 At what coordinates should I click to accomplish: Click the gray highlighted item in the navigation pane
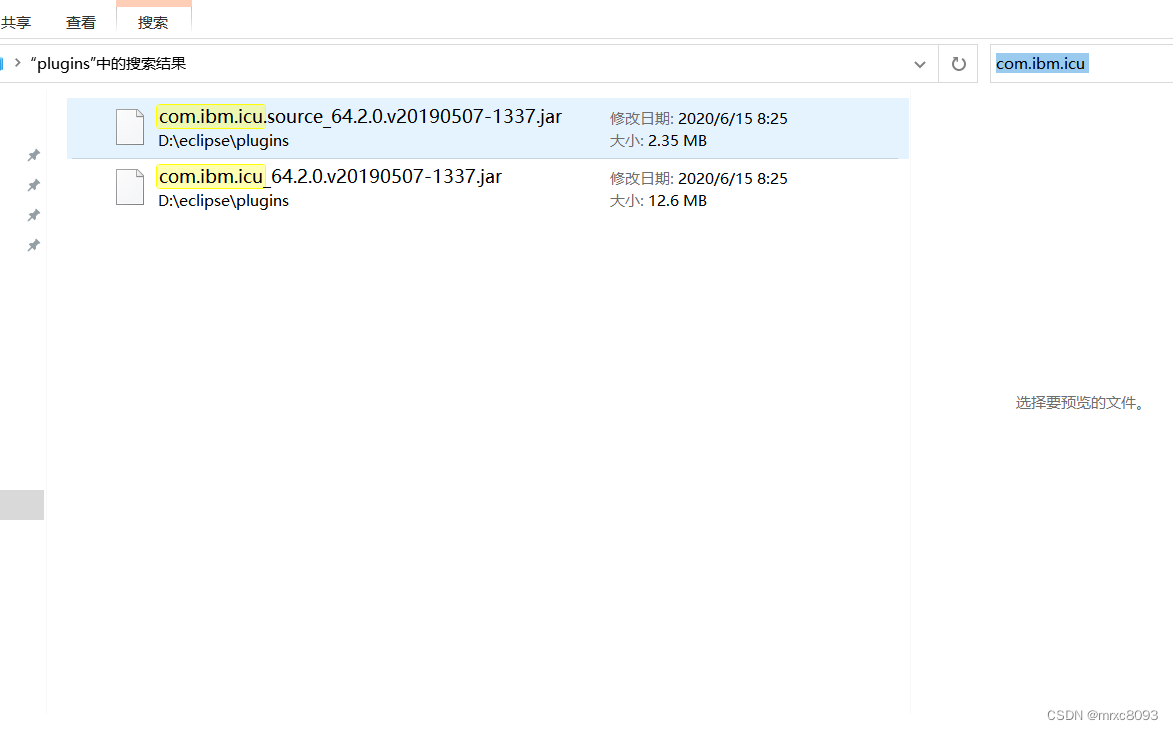(22, 505)
